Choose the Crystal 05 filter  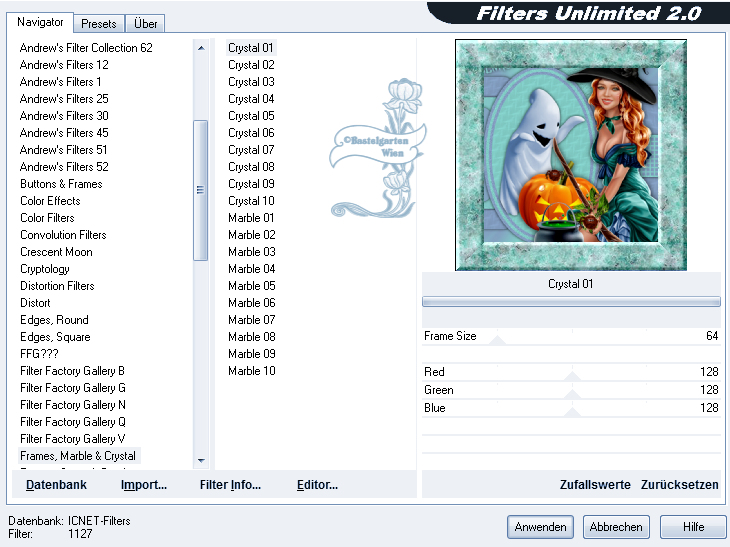click(251, 116)
